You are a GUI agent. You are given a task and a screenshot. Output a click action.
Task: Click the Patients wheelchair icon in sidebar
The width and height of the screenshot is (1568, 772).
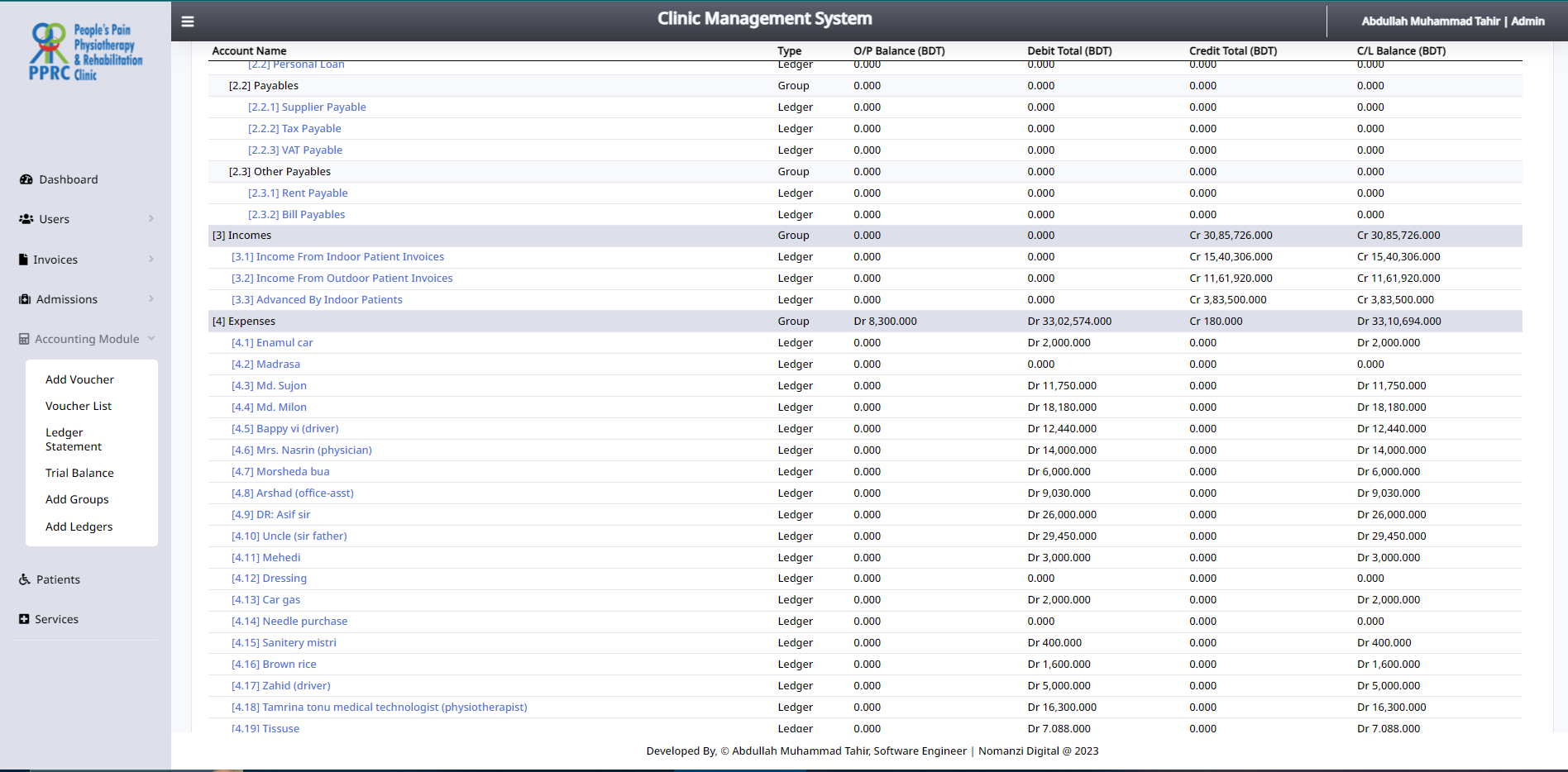coord(25,579)
